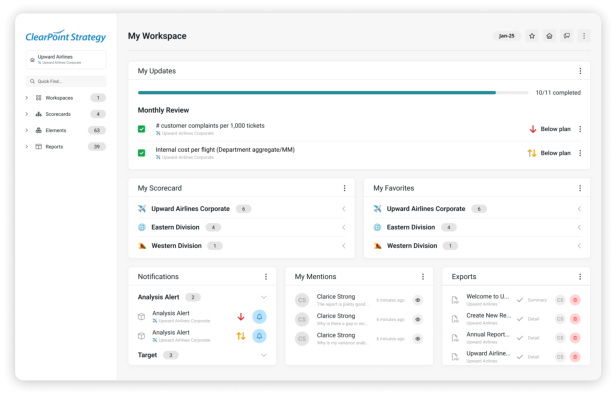Click red down arrow status on customer complaints

click(533, 129)
